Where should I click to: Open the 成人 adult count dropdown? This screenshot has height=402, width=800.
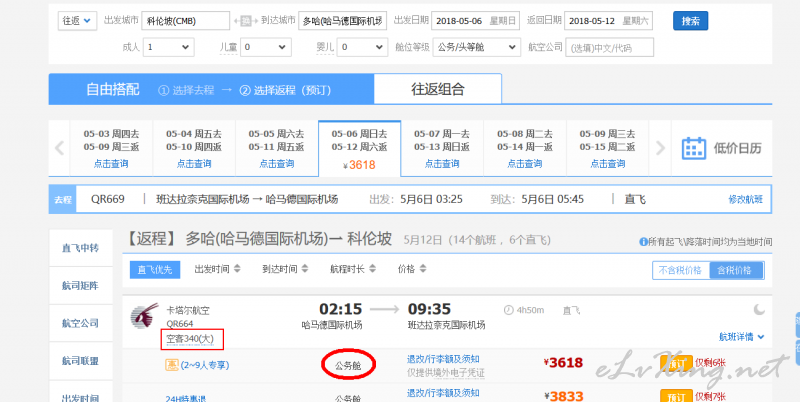tap(168, 47)
